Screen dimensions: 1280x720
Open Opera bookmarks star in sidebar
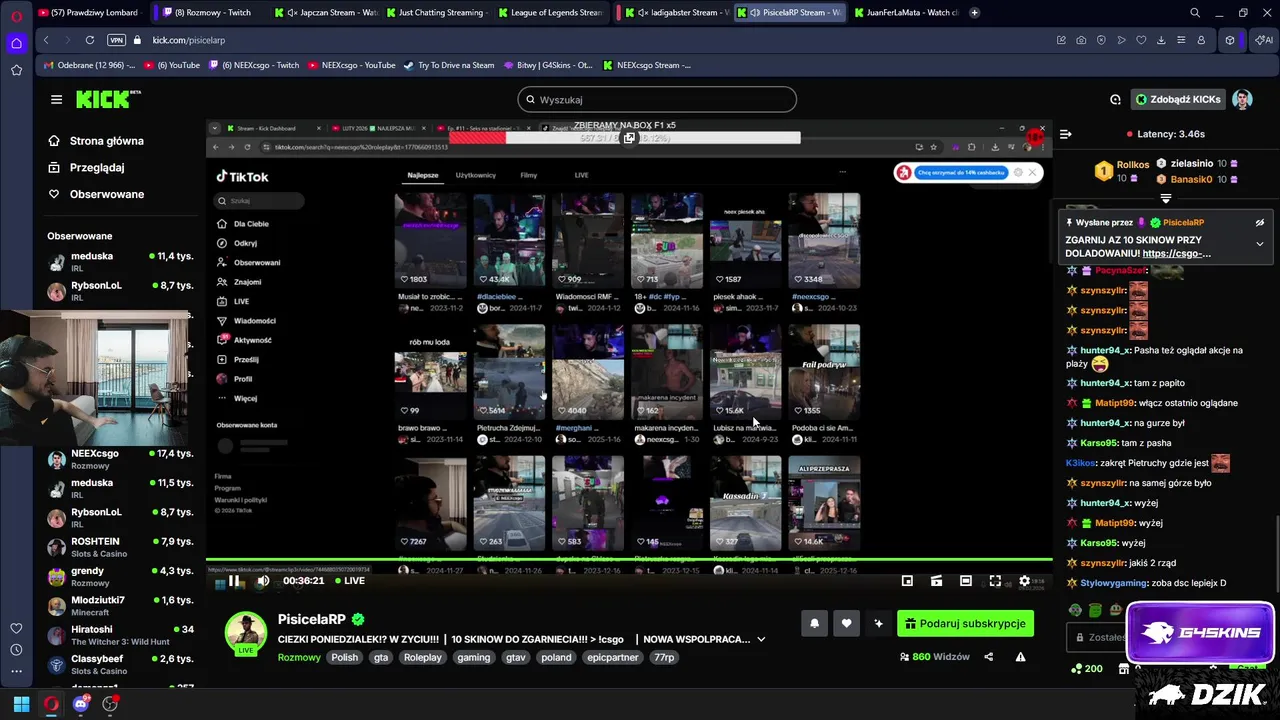[x=16, y=70]
